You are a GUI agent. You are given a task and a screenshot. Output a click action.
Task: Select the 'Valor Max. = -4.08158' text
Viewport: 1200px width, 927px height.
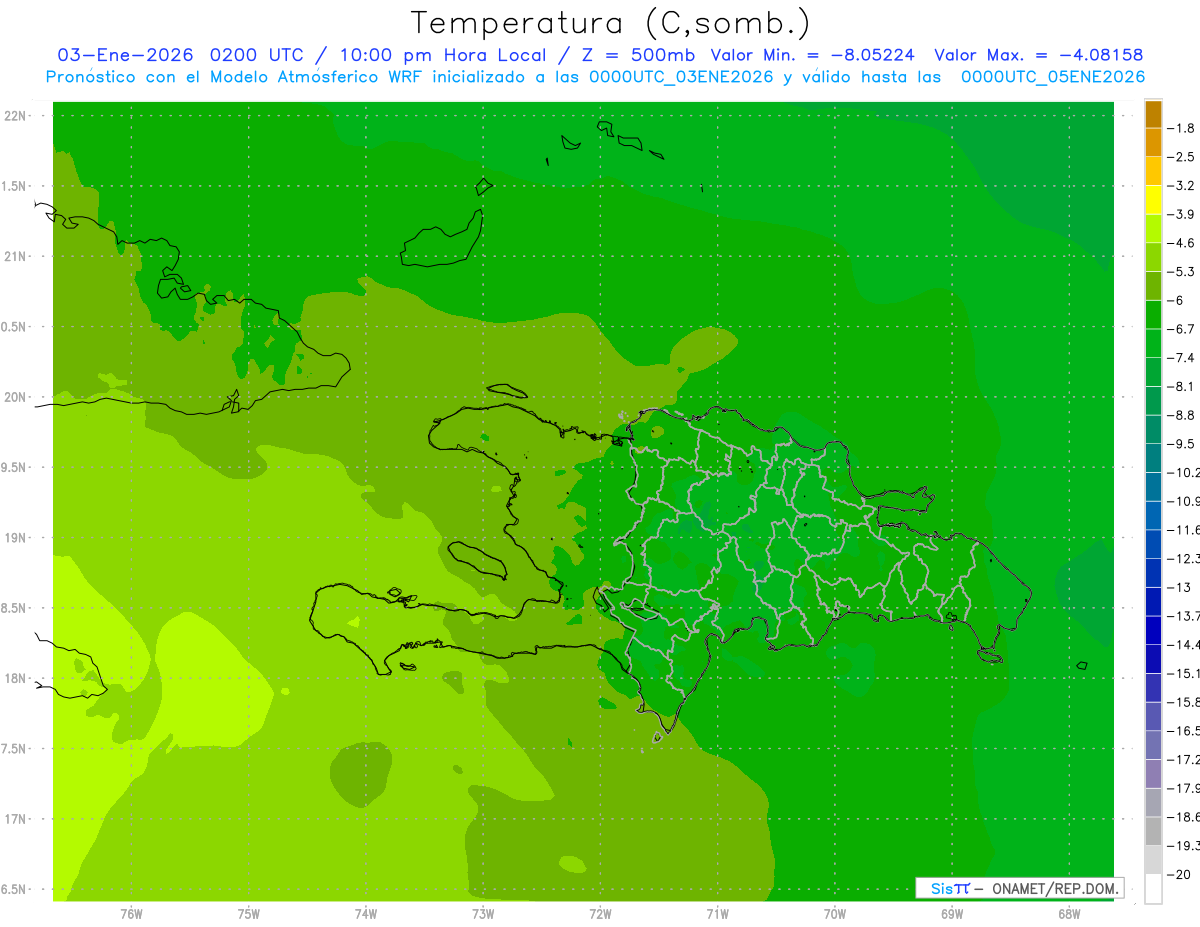pos(1038,55)
